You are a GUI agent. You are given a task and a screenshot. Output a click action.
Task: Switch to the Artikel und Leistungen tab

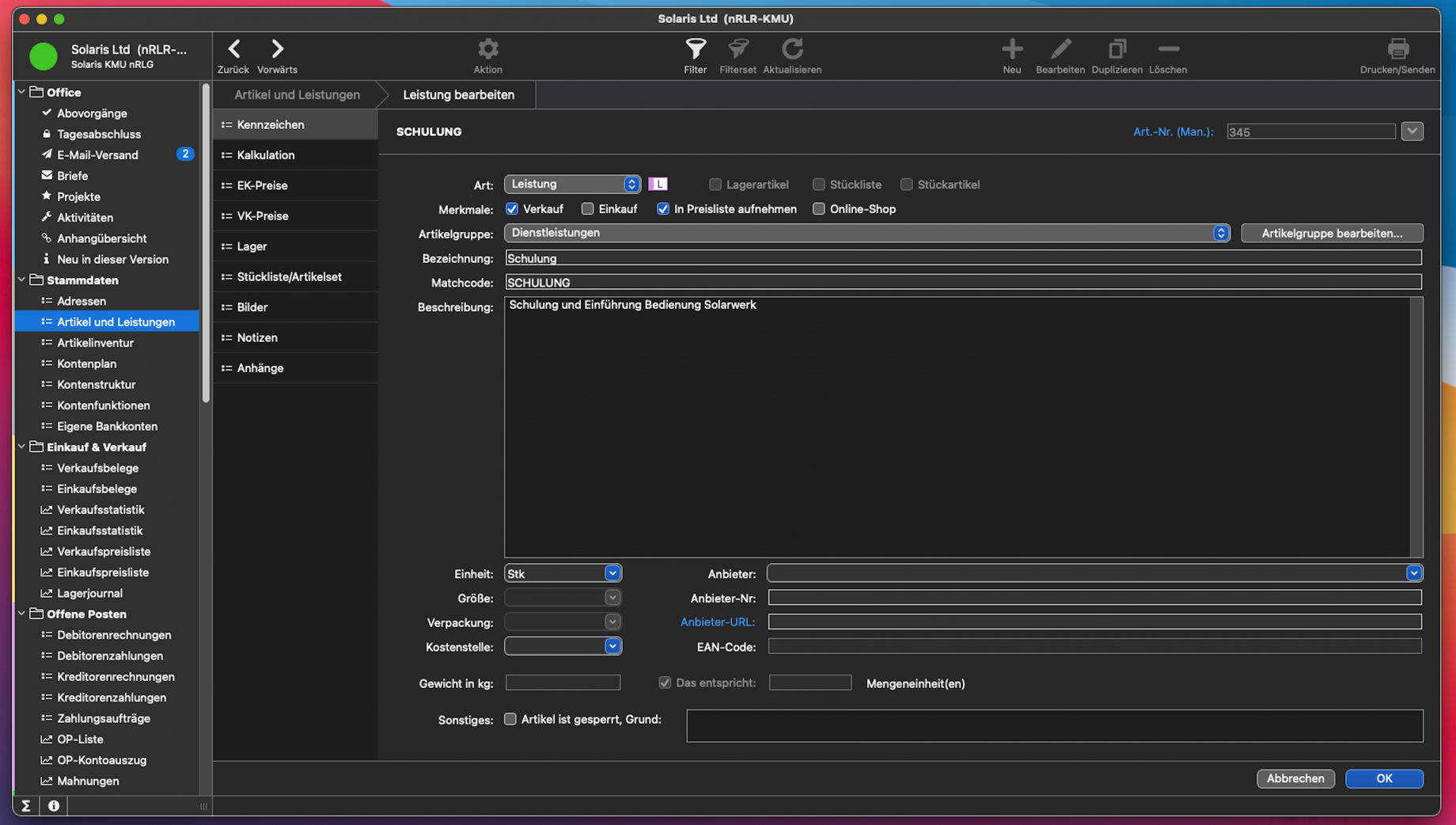tap(297, 94)
